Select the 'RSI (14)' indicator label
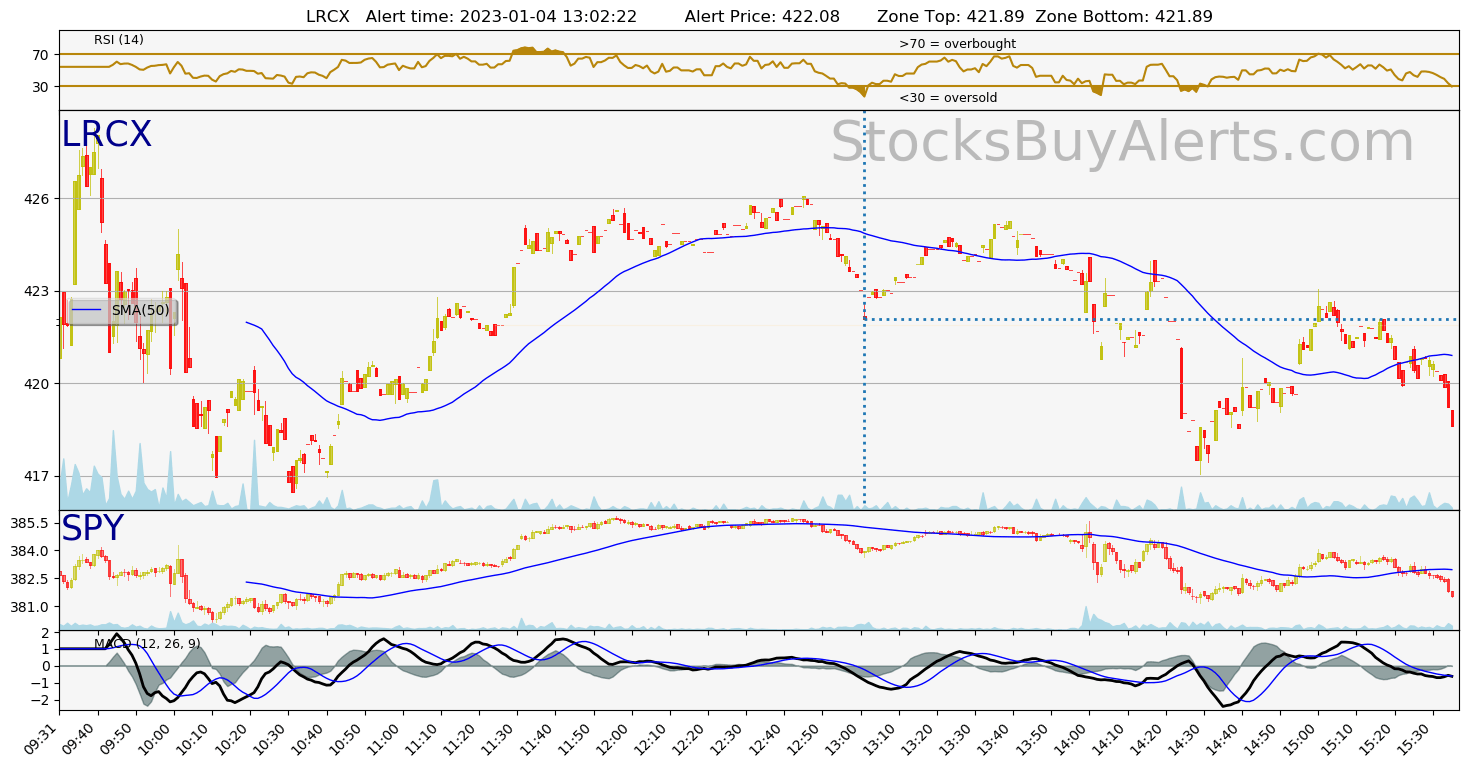This screenshot has height=768, width=1474. (119, 40)
